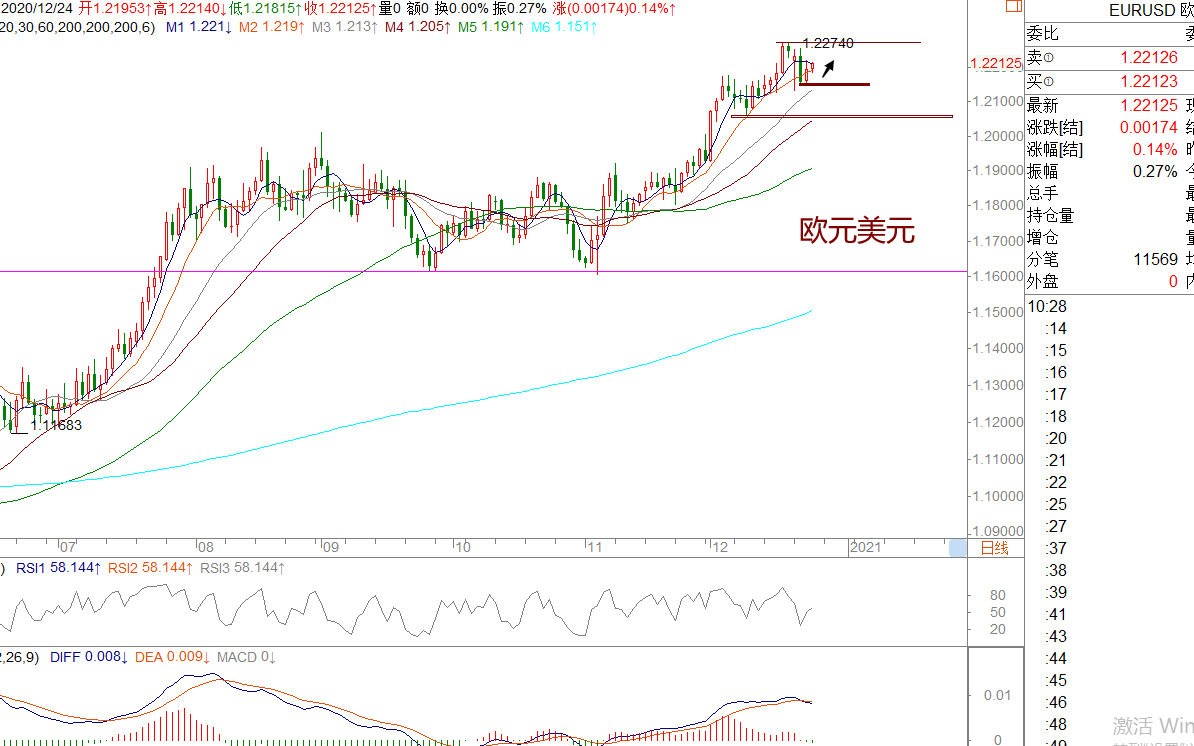Click the 1.16000 price axis label
1194x746 pixels.
point(998,276)
